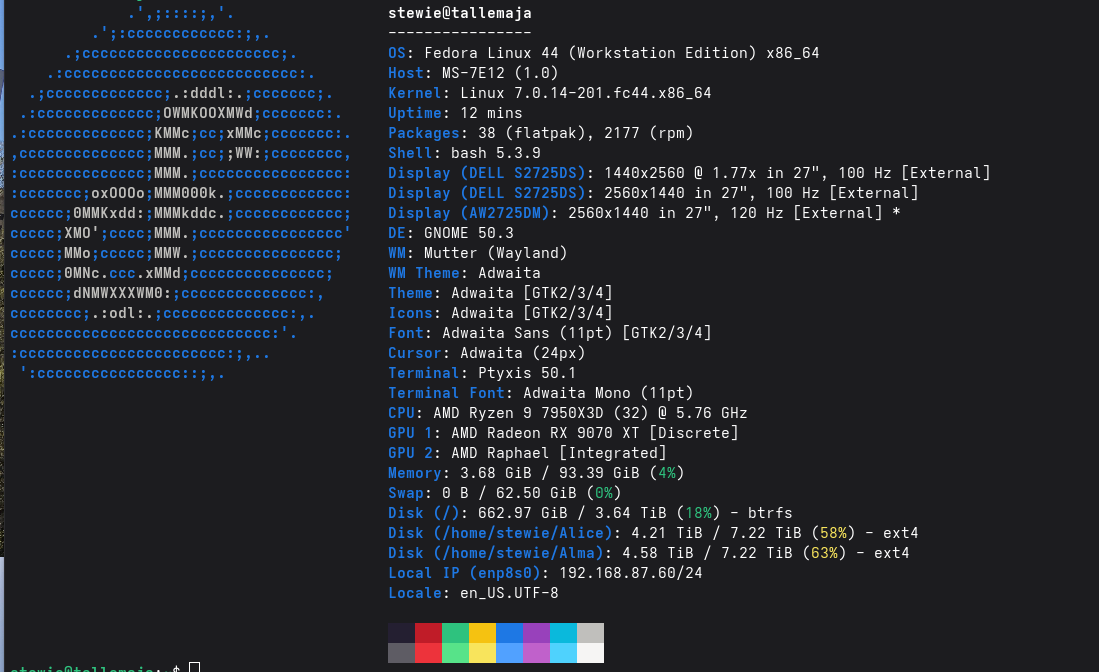Click the Terminal value Ptyxis 50.1
1099x672 pixels.
point(527,373)
